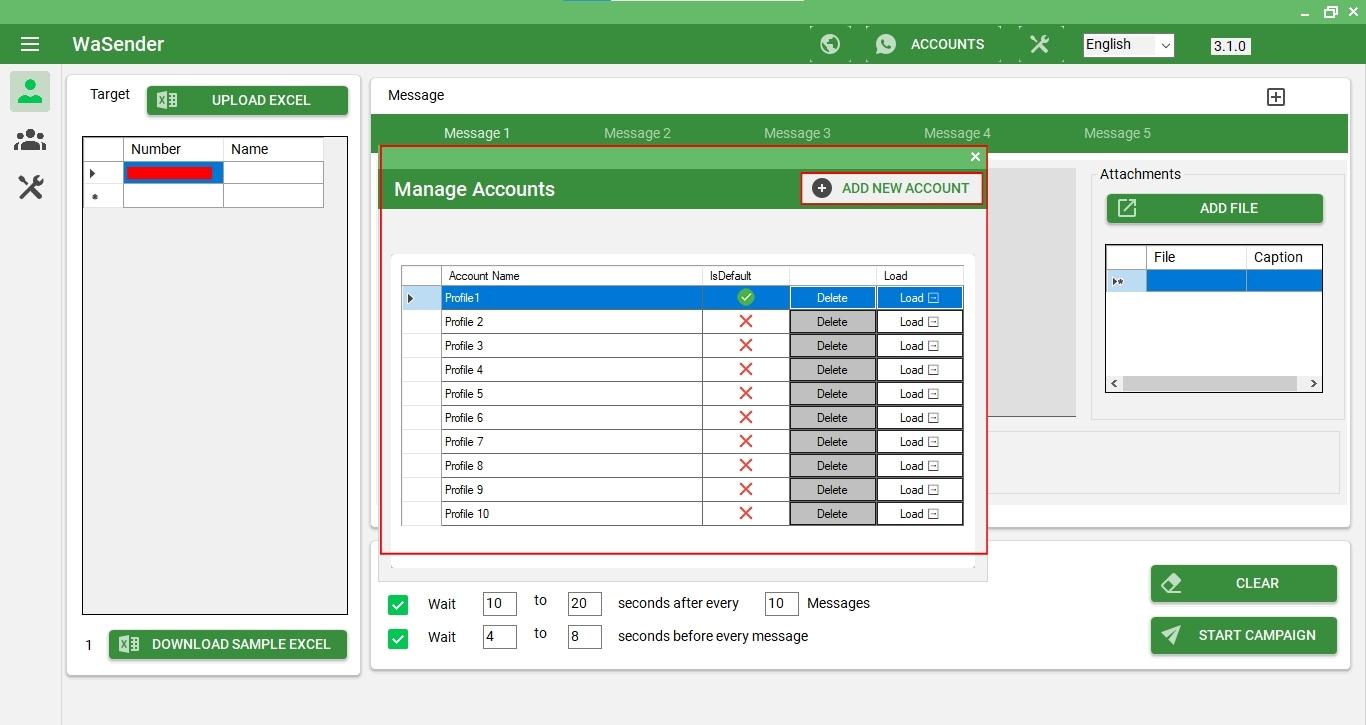This screenshot has height=725, width=1366.
Task: Select the Profile 3 row name
Action: tap(571, 346)
